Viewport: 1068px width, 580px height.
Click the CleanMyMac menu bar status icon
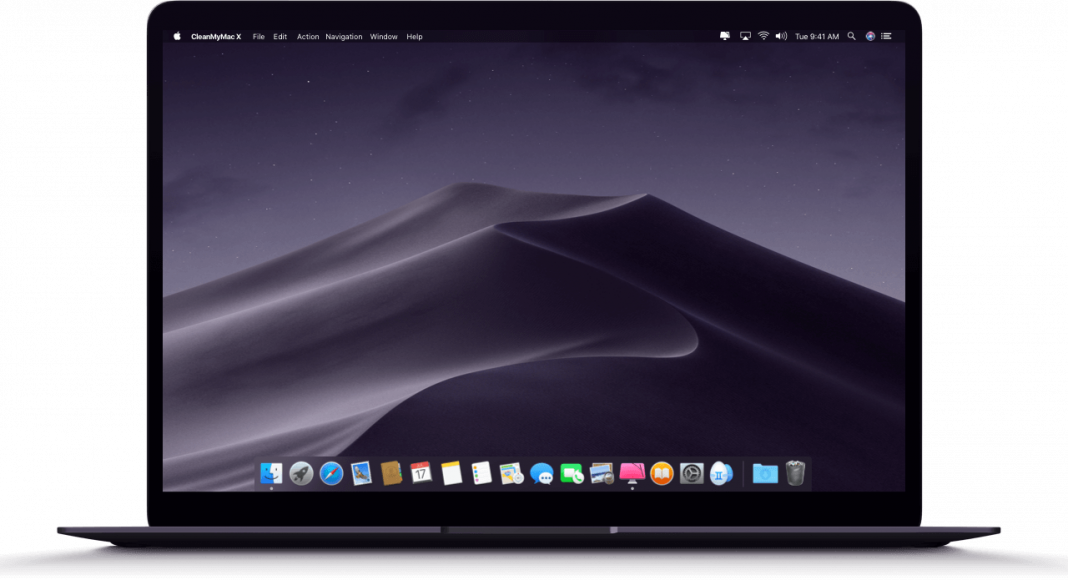[x=725, y=36]
